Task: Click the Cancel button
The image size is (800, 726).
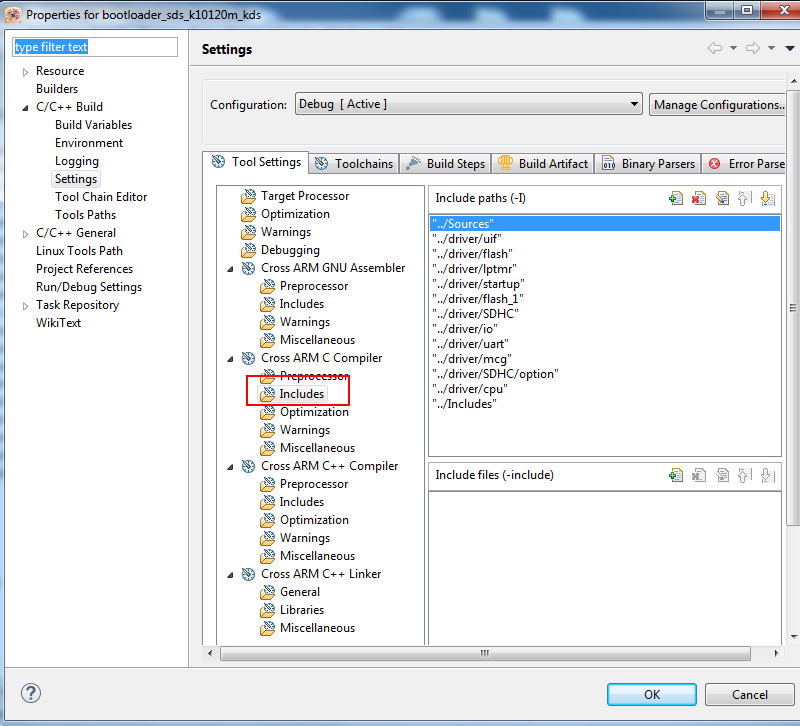Action: click(x=749, y=694)
